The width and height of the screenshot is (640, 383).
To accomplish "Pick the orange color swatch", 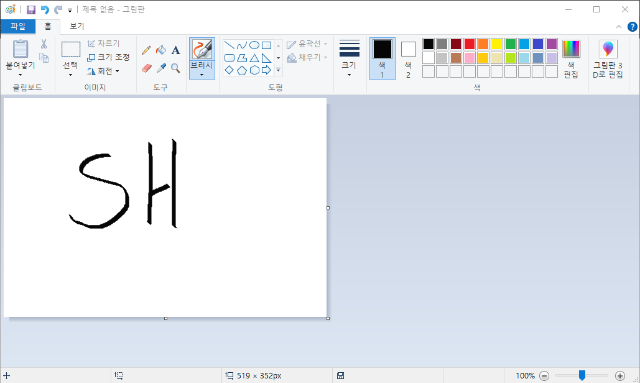I will coord(483,44).
